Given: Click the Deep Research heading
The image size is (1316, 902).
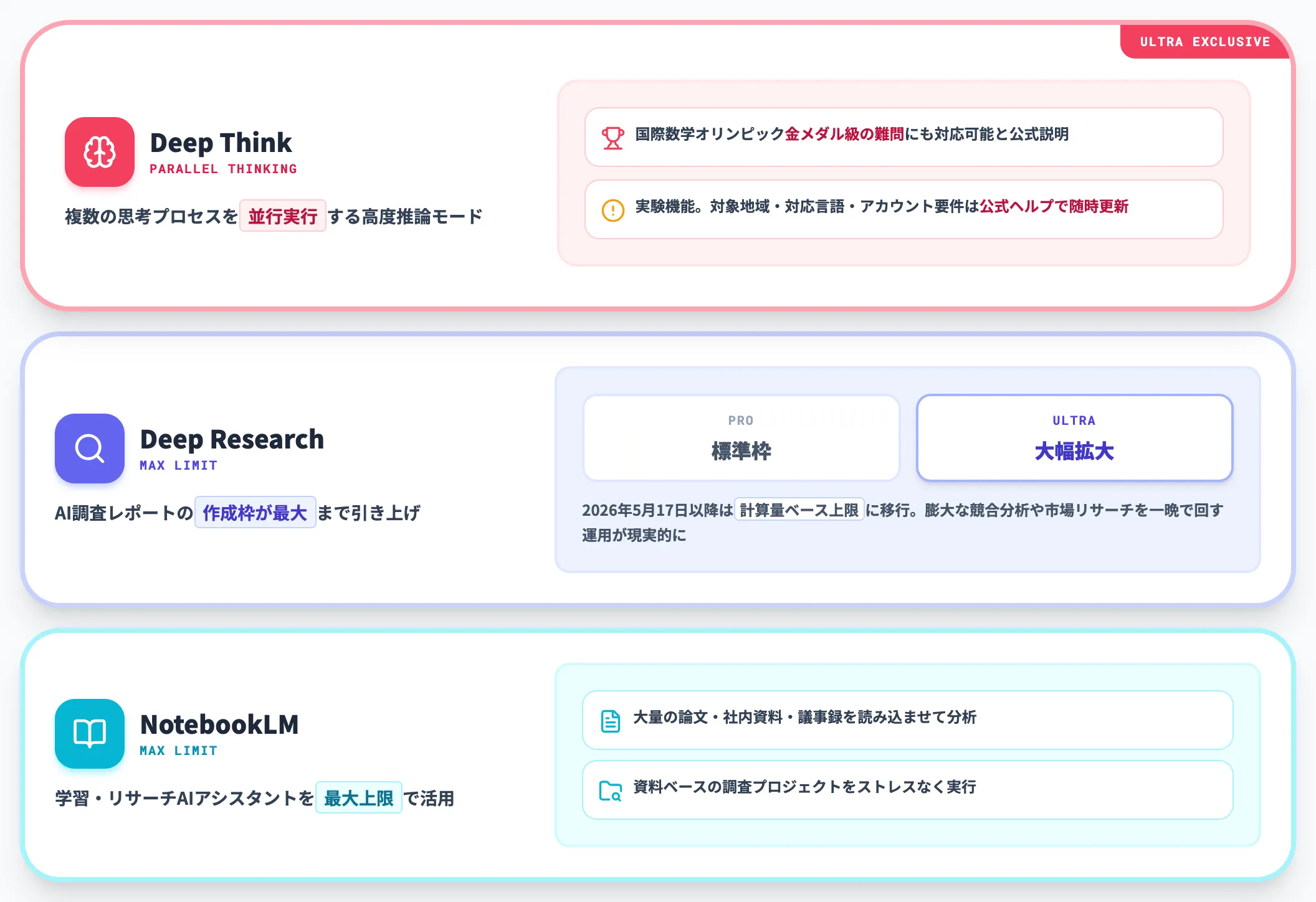Looking at the screenshot, I should tap(232, 439).
